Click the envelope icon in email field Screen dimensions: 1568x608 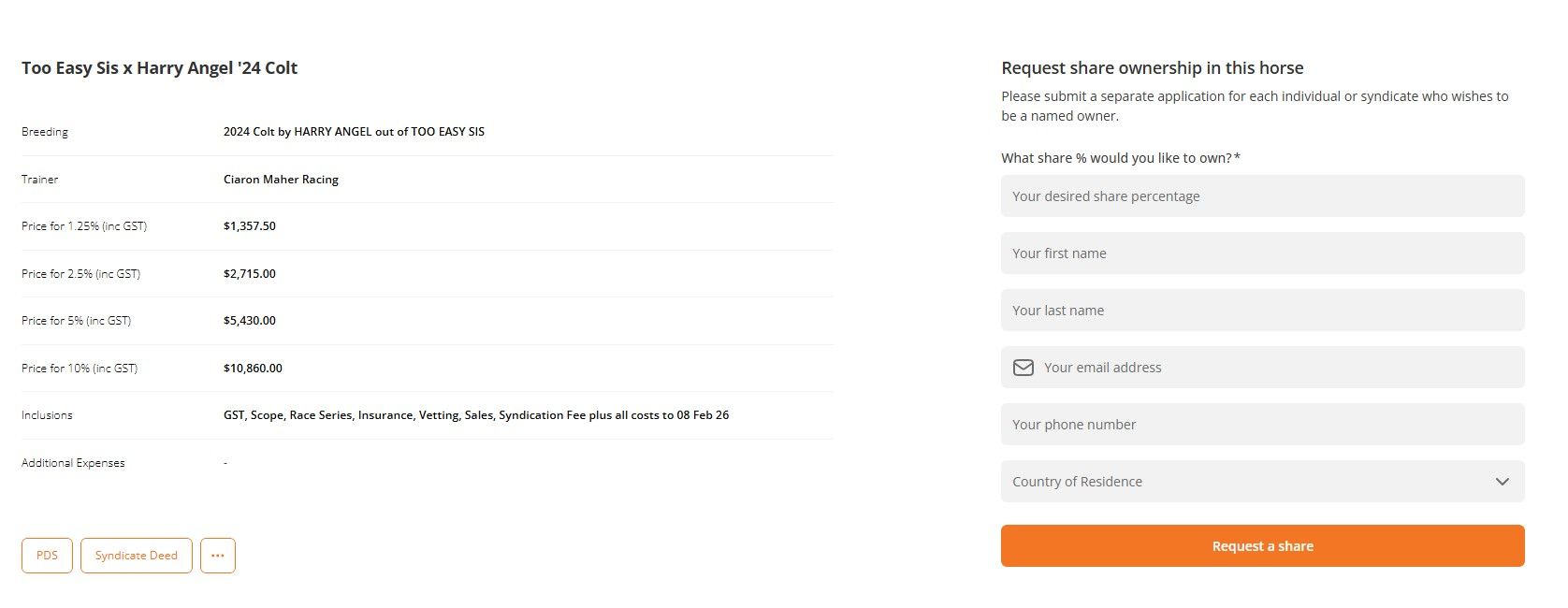tap(1024, 368)
